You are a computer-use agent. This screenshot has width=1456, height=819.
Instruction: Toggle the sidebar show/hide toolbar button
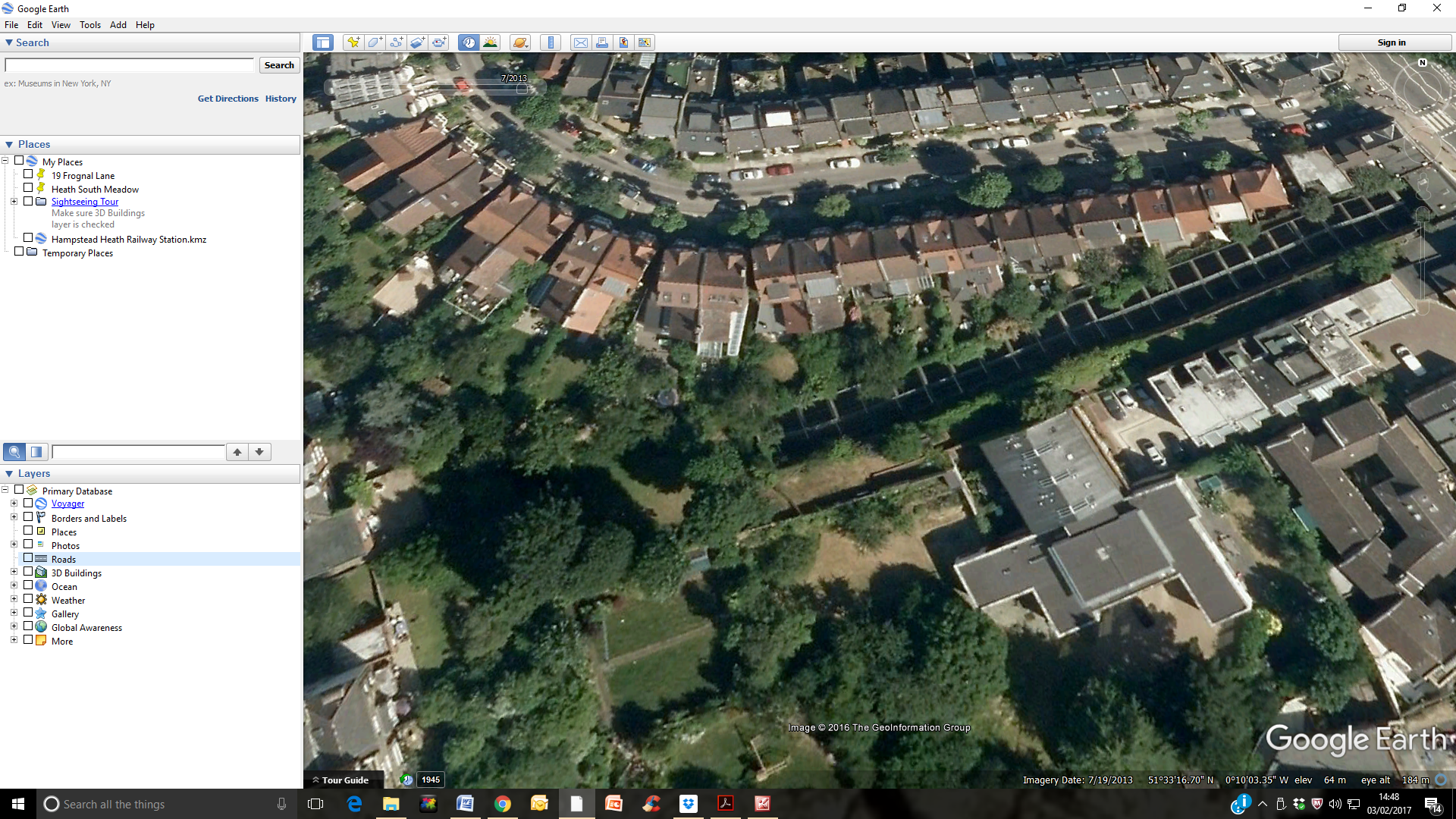pyautogui.click(x=323, y=42)
